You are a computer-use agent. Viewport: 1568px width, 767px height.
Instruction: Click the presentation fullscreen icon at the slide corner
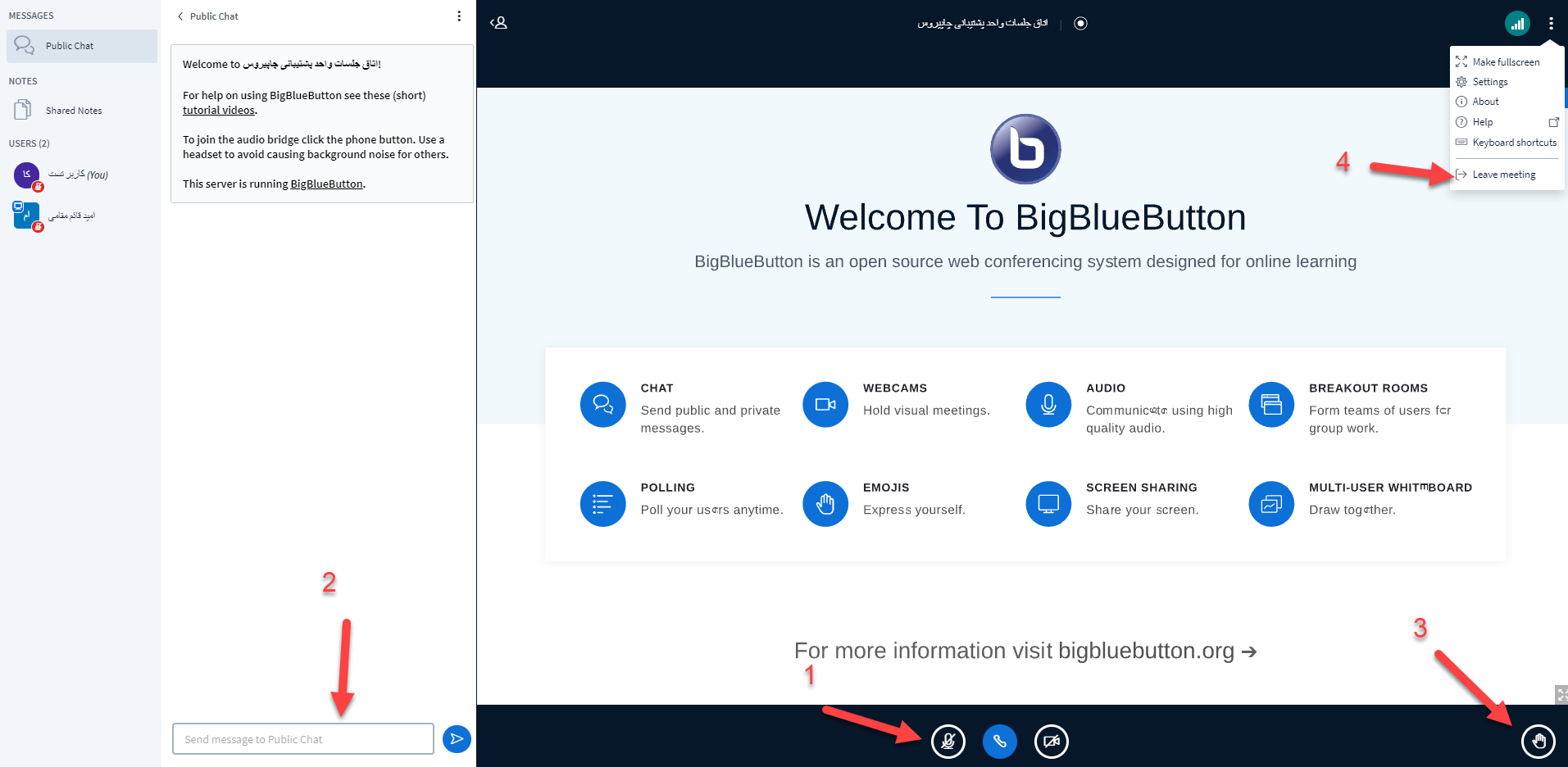(1561, 695)
